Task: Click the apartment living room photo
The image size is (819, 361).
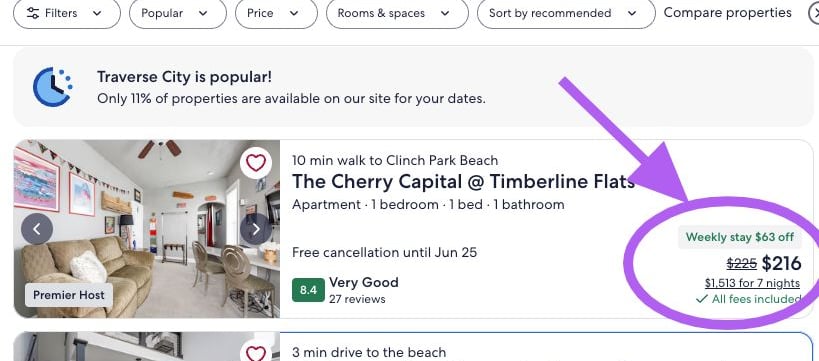Action: click(147, 229)
